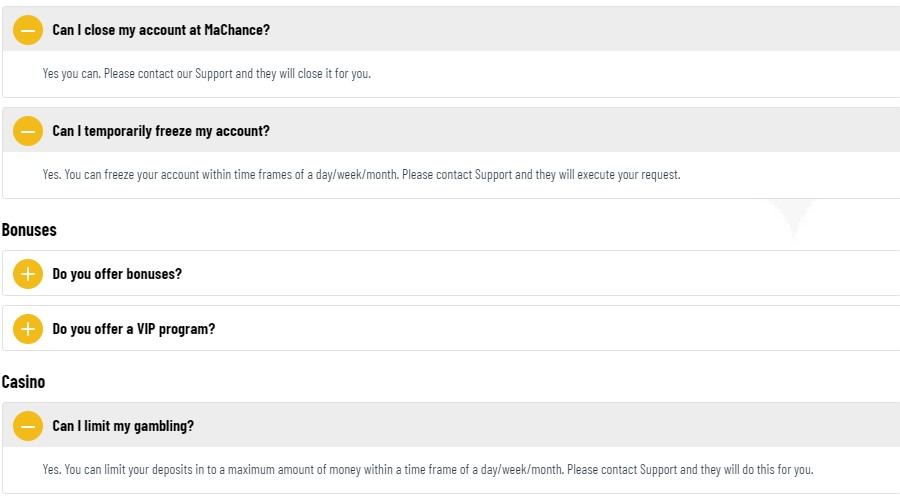This screenshot has width=900, height=500.
Task: Click the 'Bonuses' section heading
Action: 29,230
